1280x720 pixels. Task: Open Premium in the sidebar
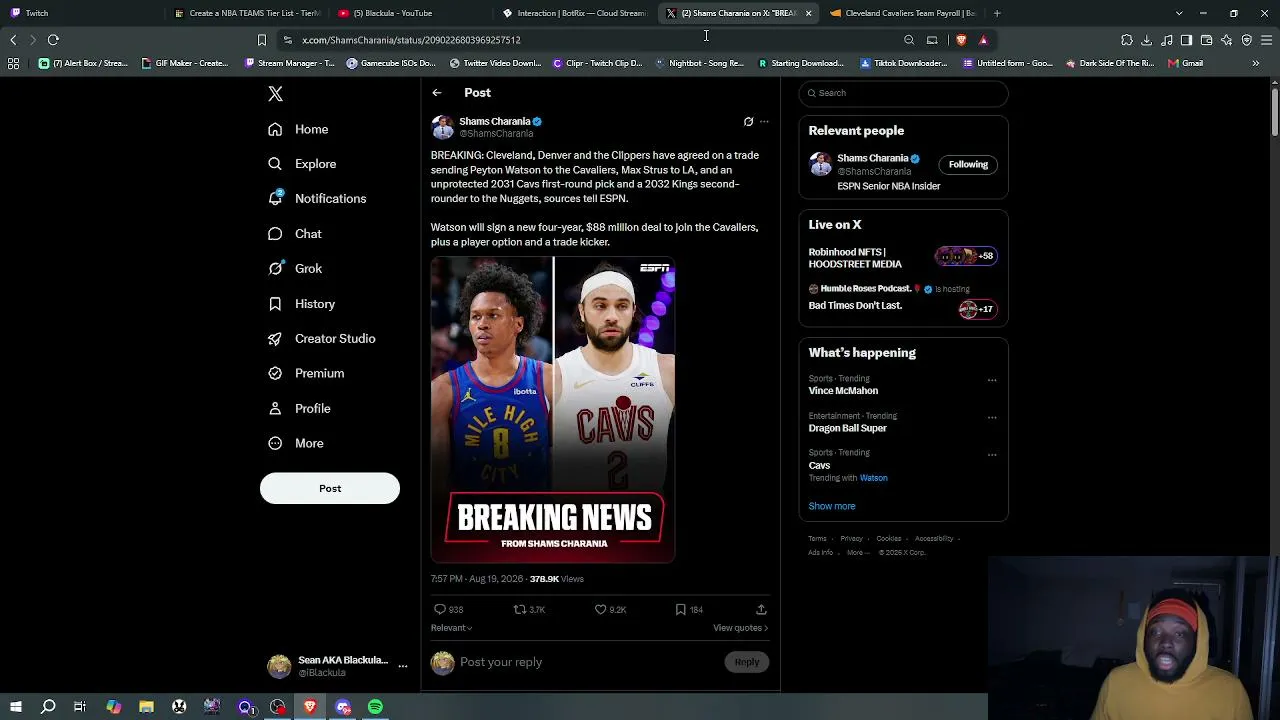[305, 373]
